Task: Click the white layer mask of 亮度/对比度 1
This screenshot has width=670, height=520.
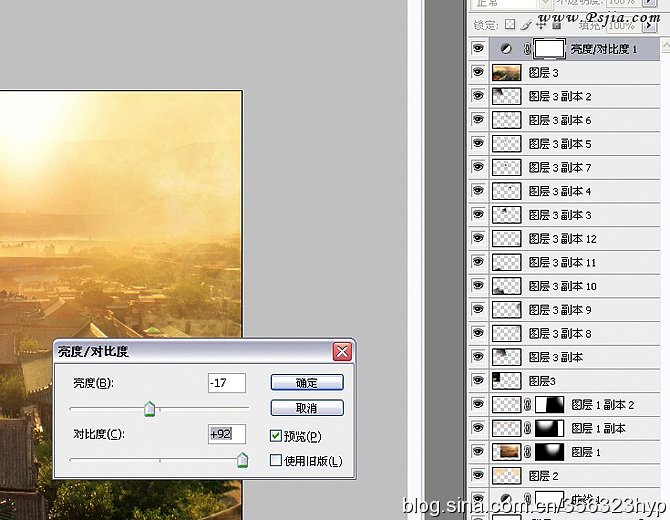Action: point(550,49)
